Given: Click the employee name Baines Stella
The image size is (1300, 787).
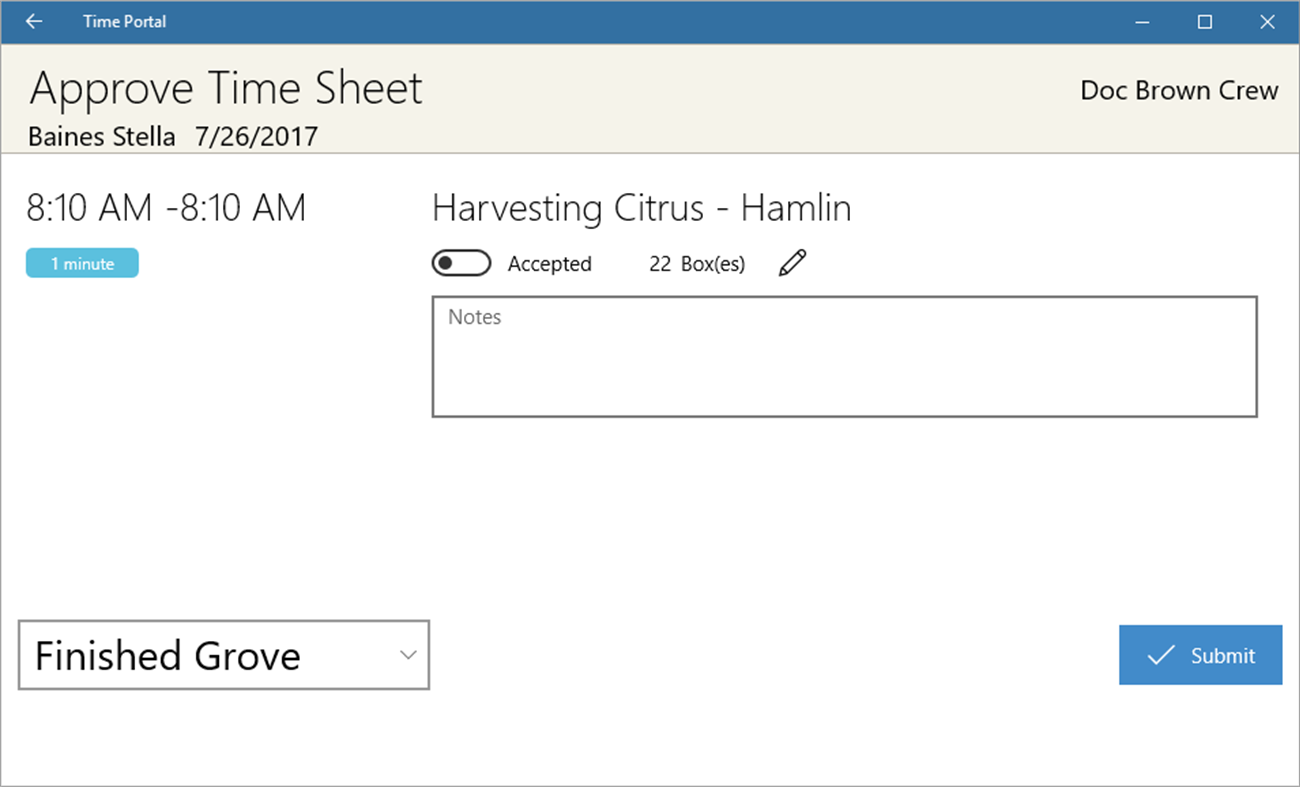Looking at the screenshot, I should click(101, 136).
